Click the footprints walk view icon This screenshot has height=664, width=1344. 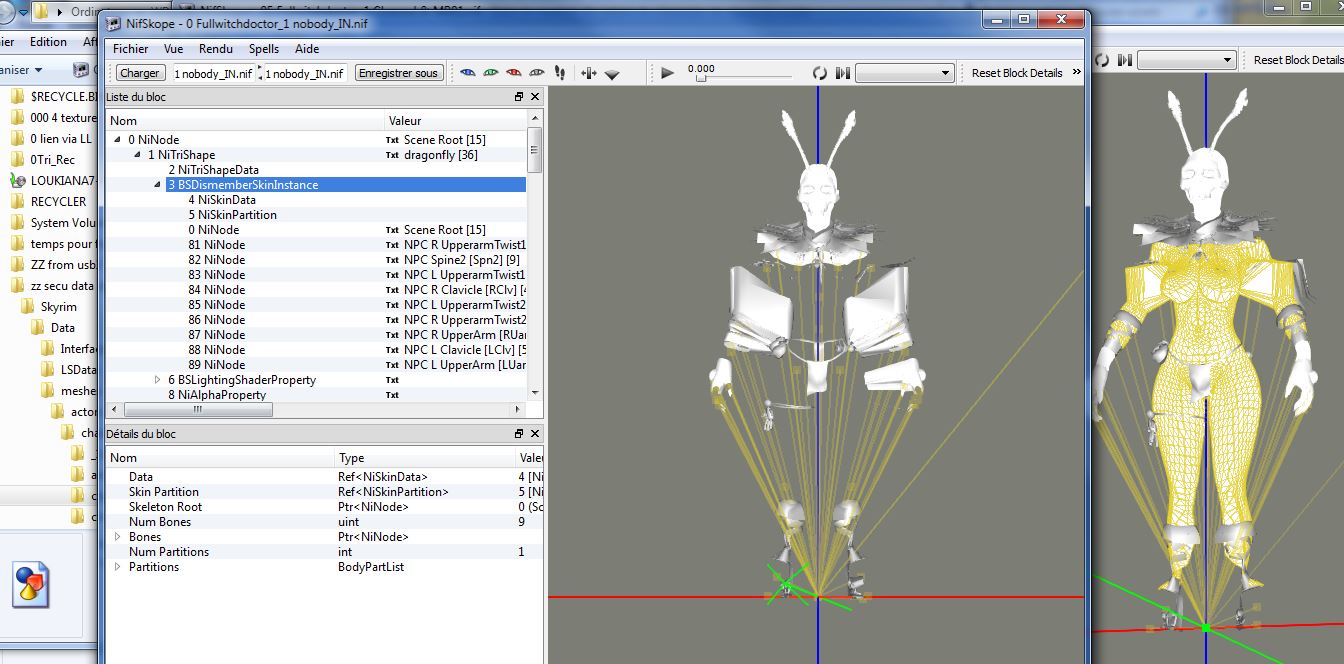click(560, 73)
